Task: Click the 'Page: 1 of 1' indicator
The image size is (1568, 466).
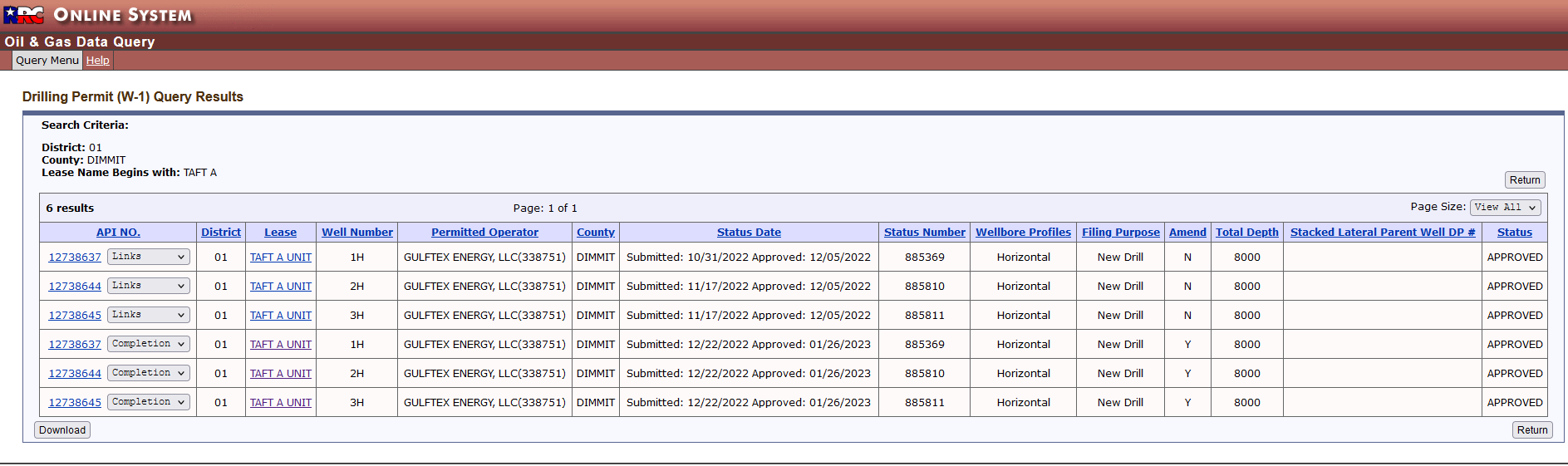Action: pos(545,208)
